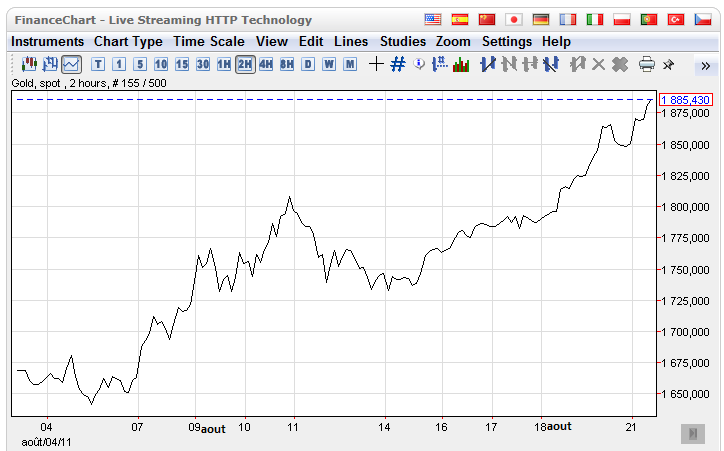Open the Studies menu
The width and height of the screenshot is (724, 451).
click(x=403, y=41)
